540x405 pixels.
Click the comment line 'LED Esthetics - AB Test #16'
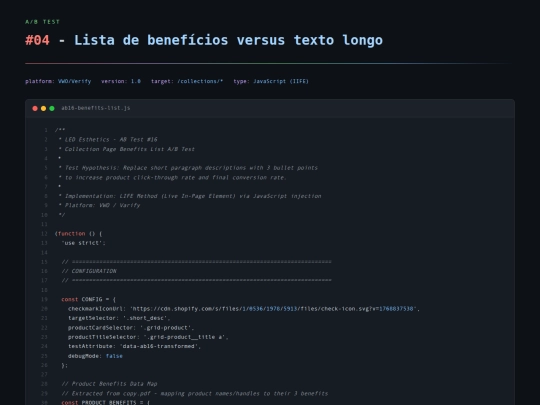(108, 139)
